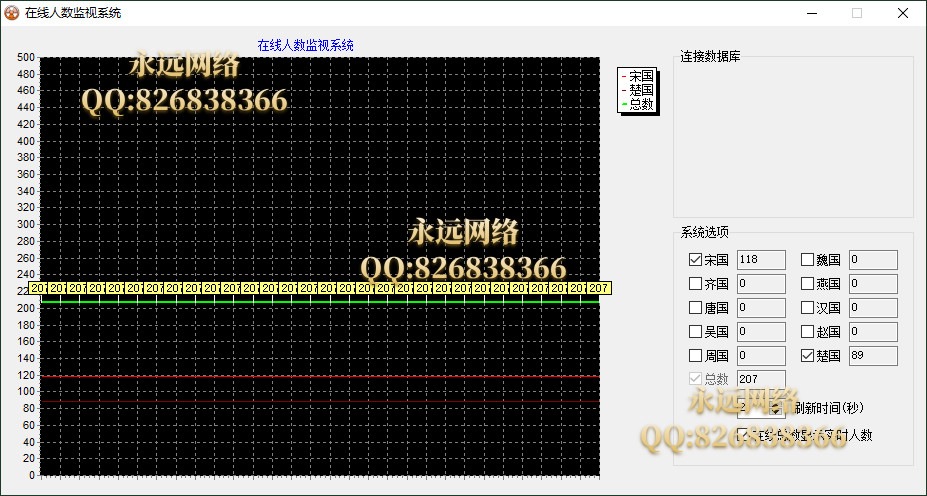The width and height of the screenshot is (927, 496).
Task: Click the 宋国 red legend entry
Action: (x=639, y=76)
